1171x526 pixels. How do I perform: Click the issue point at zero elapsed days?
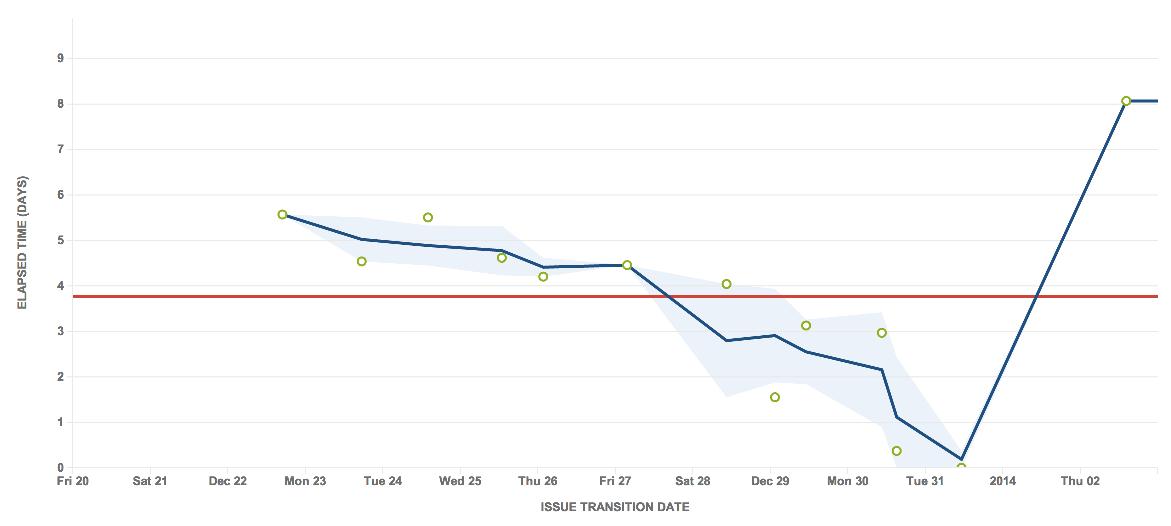(x=961, y=468)
